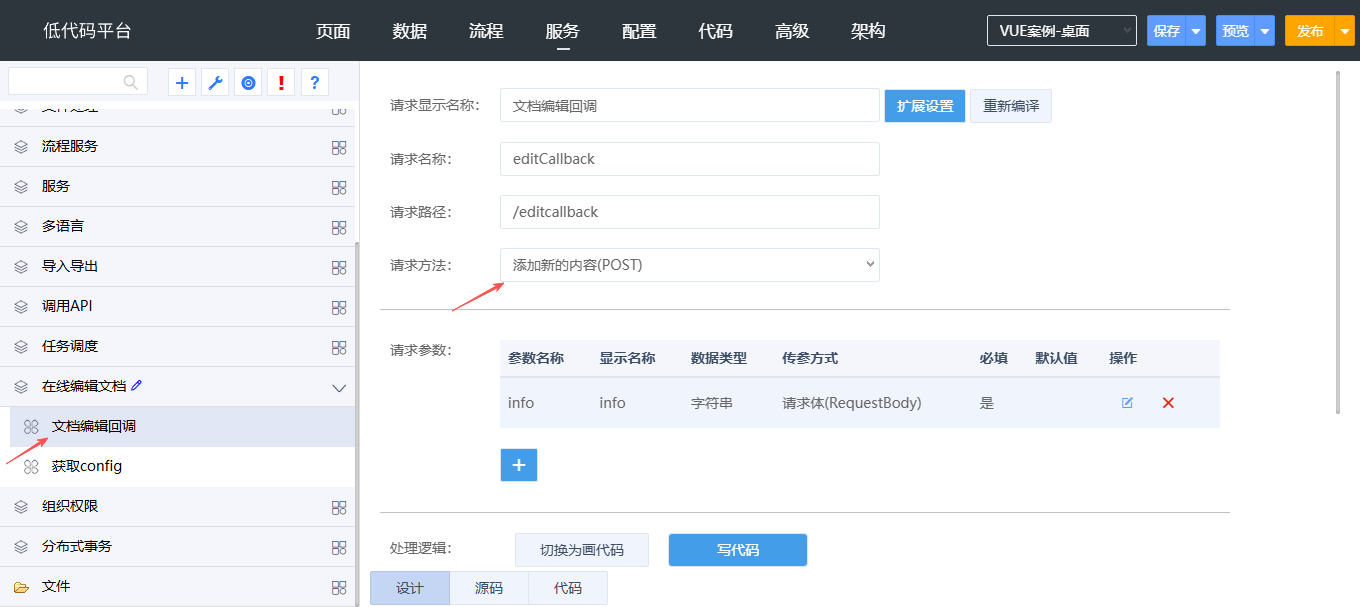Open the question mark help icon
The height and width of the screenshot is (607, 1360).
(x=314, y=83)
